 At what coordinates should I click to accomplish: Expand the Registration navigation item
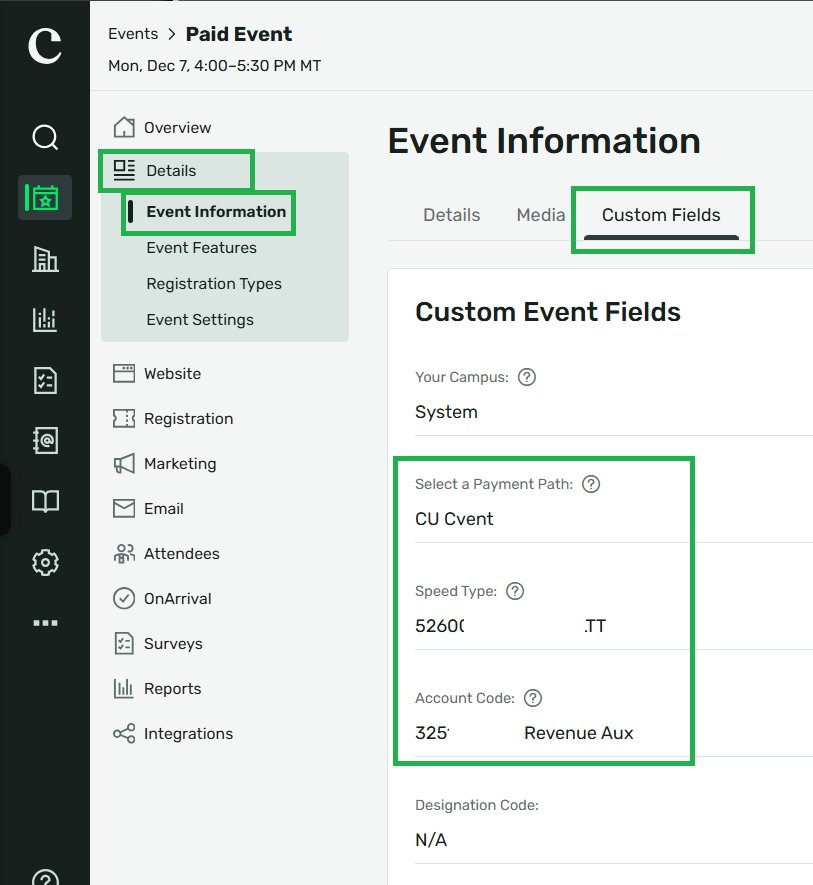tap(189, 419)
